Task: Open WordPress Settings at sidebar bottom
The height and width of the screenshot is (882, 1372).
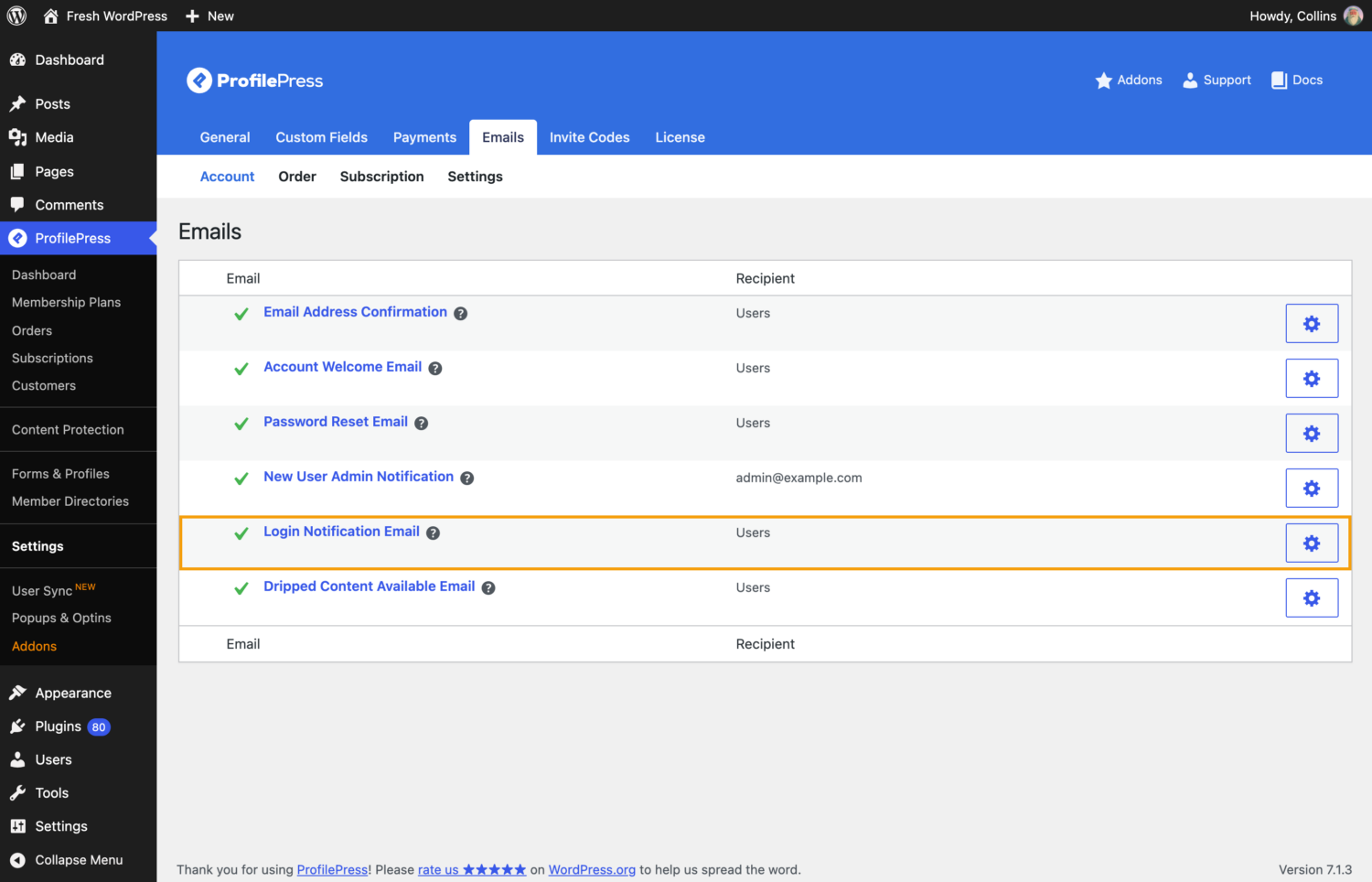Action: point(78,826)
